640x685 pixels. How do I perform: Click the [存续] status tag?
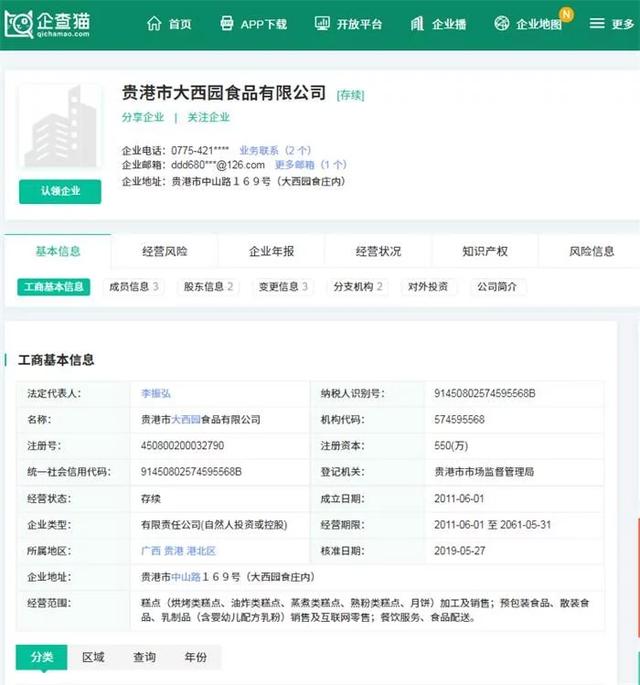[350, 95]
